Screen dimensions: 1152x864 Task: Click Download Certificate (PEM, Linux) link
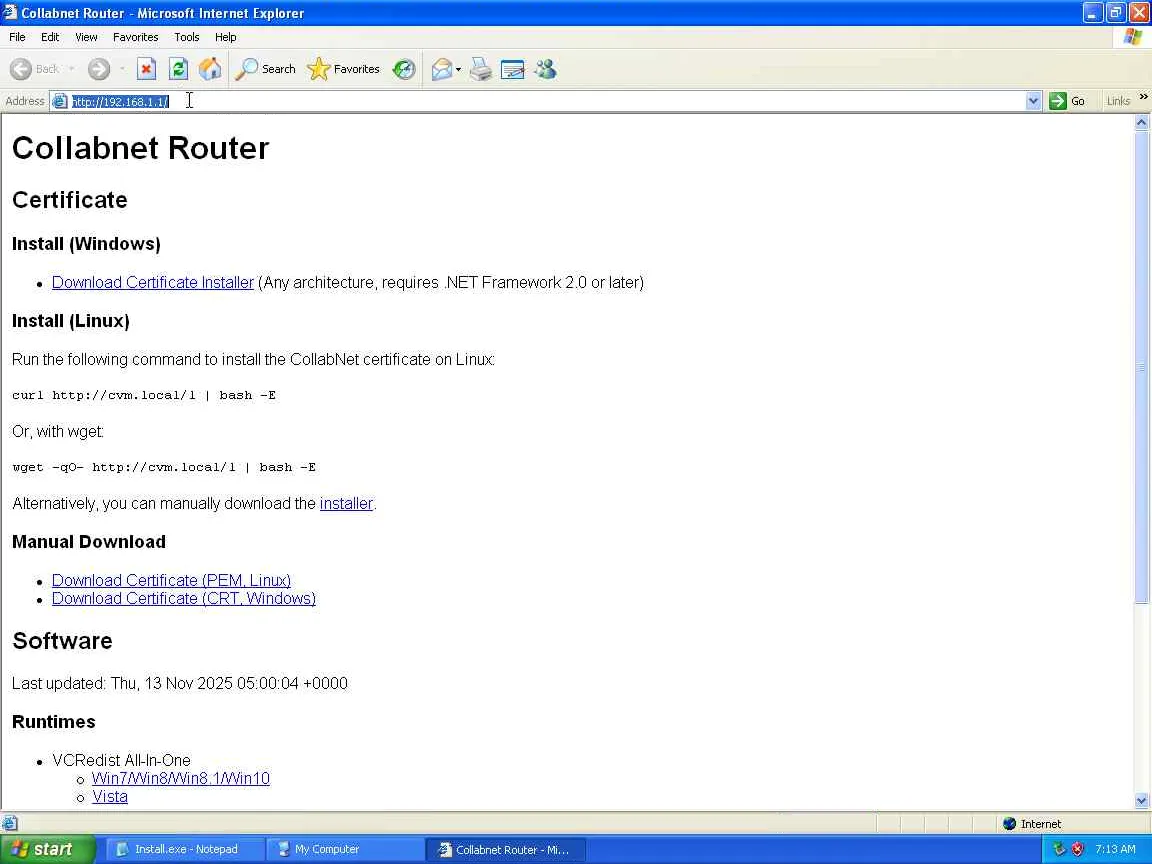click(171, 580)
